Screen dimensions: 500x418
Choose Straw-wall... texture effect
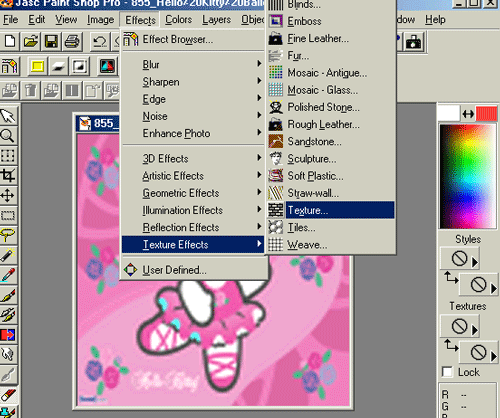[x=331, y=193]
